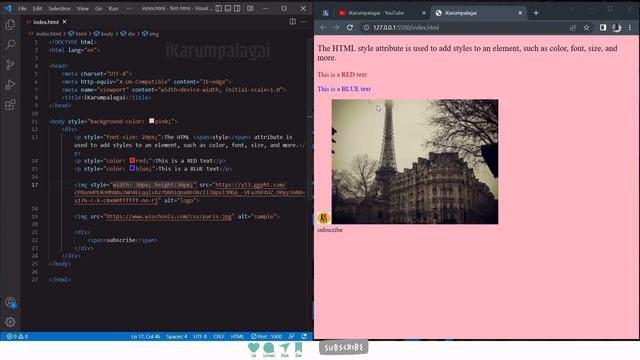
Task: Reload the browser page
Action: point(350,27)
